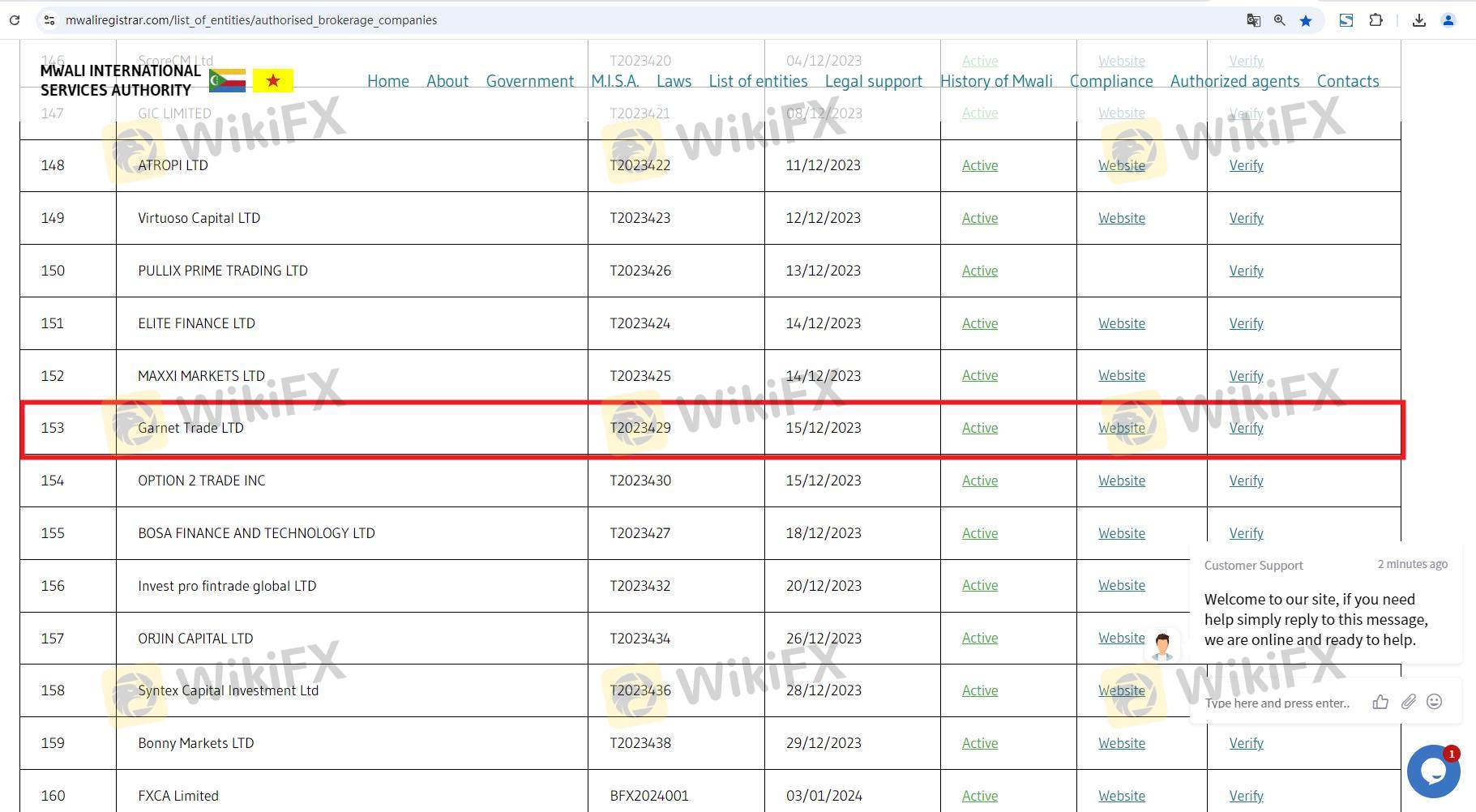1476x812 pixels.
Task: Attach a file with the paperclip icon
Action: pyautogui.click(x=1408, y=702)
